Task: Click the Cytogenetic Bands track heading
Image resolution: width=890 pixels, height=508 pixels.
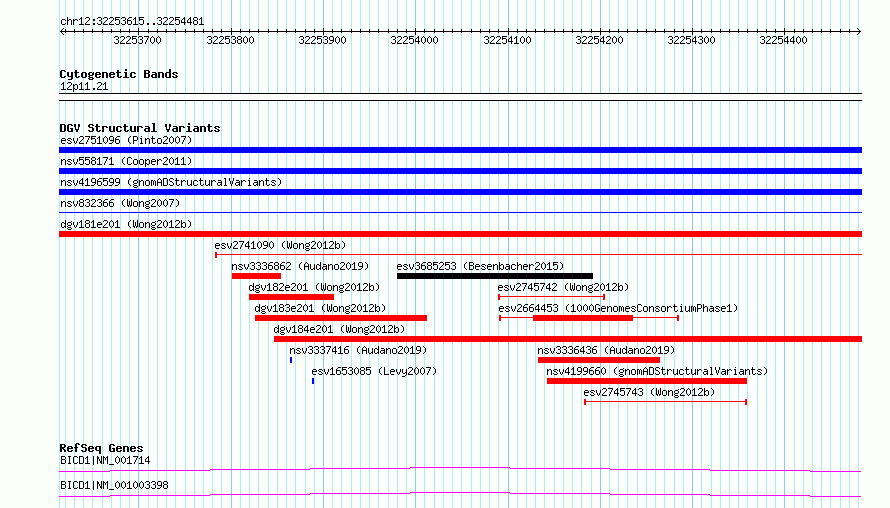Action: (119, 74)
